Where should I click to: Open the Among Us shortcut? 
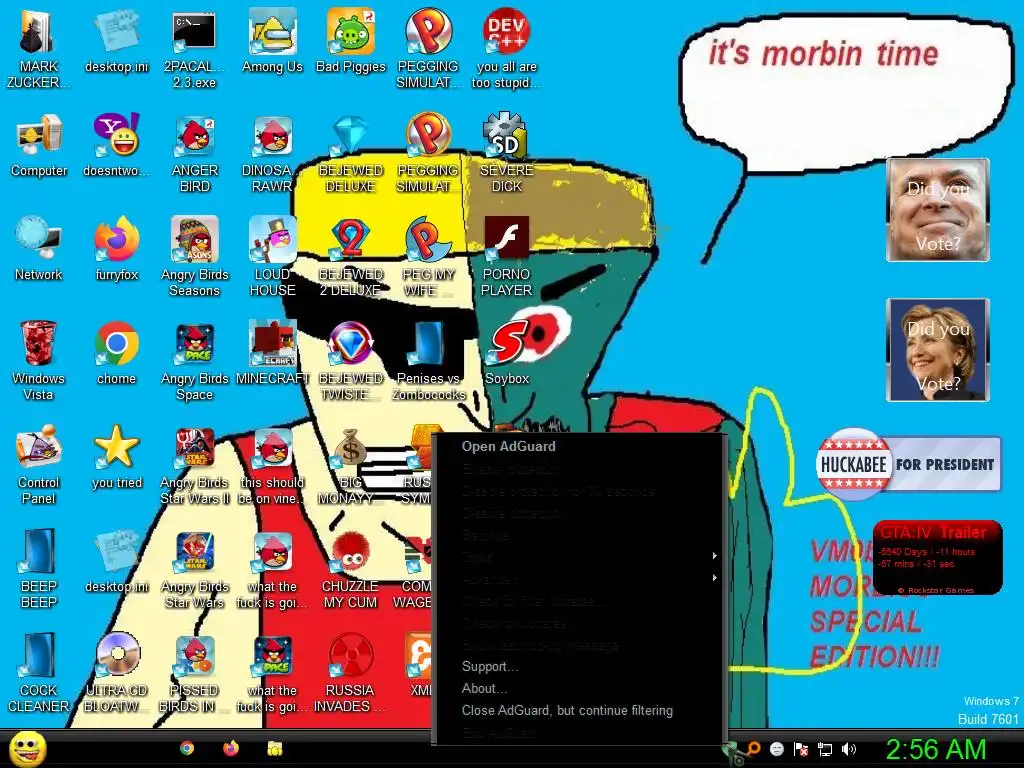[x=272, y=42]
